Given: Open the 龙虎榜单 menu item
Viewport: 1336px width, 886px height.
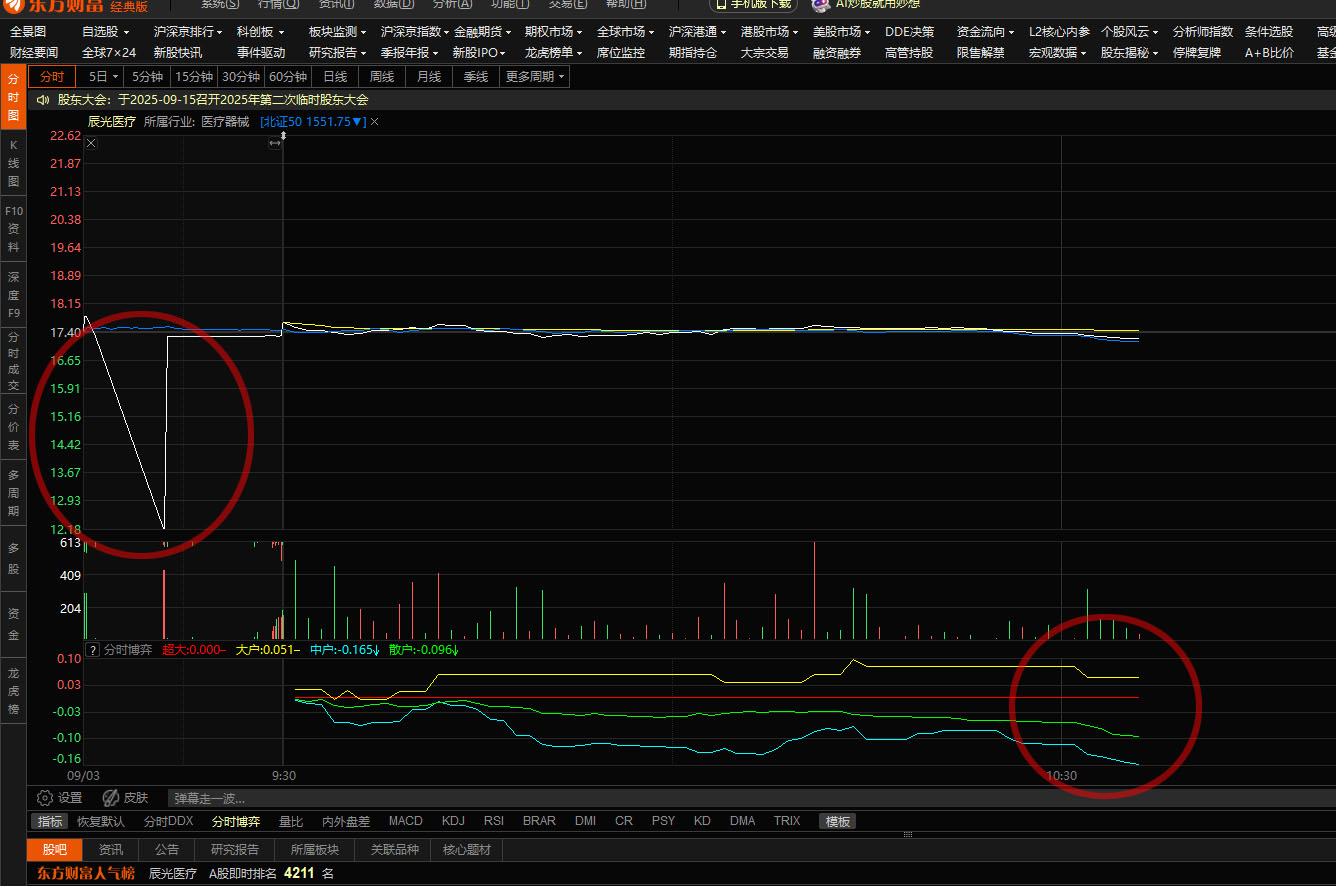Looking at the screenshot, I should tap(553, 52).
